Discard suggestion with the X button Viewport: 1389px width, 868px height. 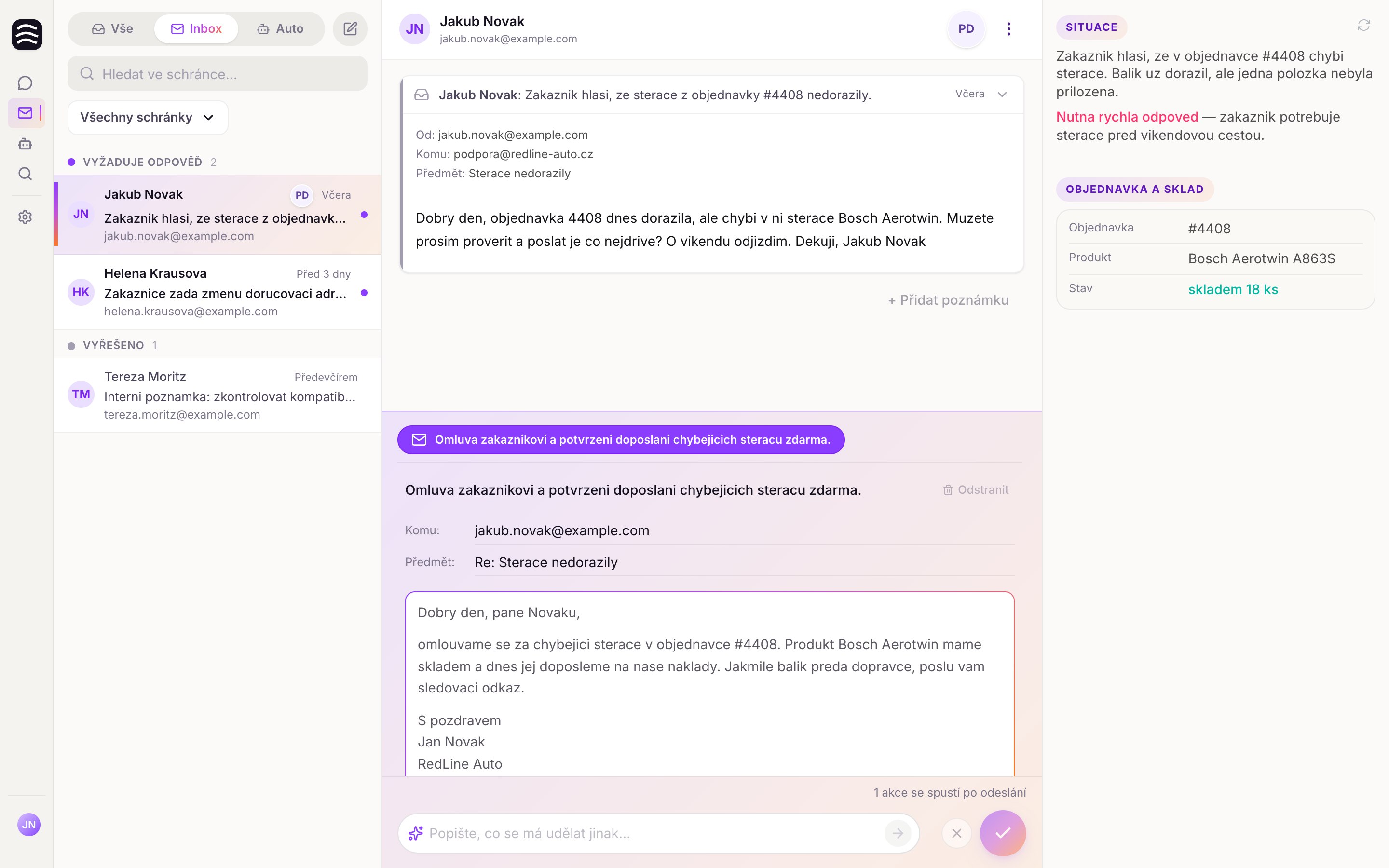coord(957,833)
